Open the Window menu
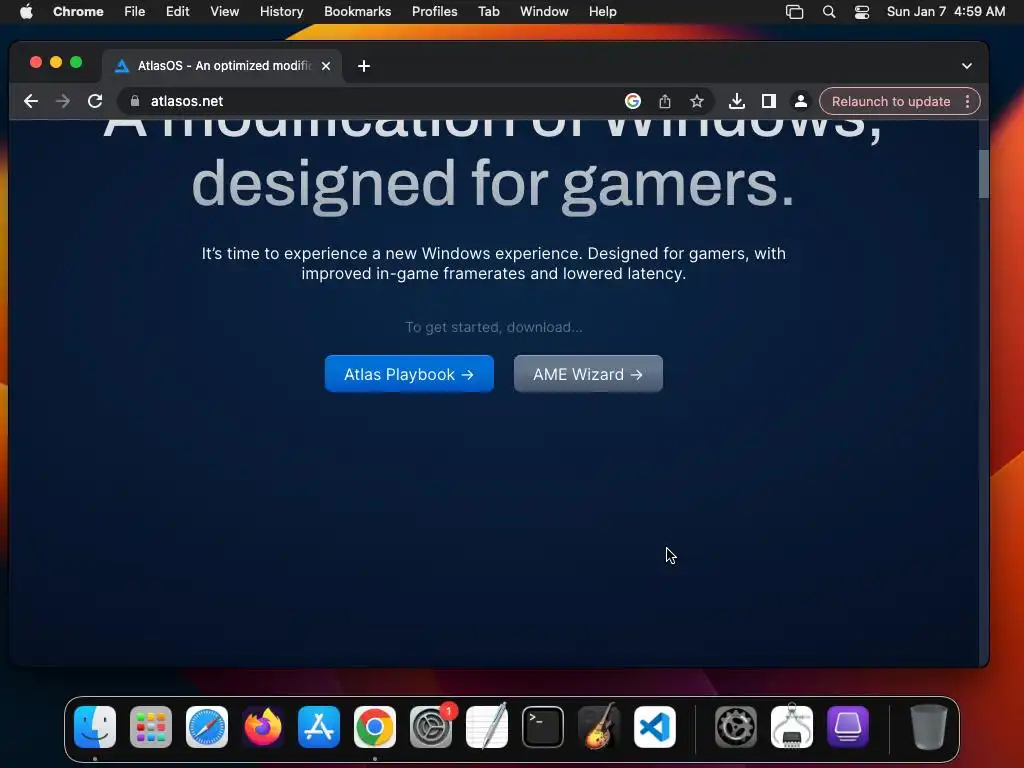This screenshot has width=1024, height=768. coord(544,11)
